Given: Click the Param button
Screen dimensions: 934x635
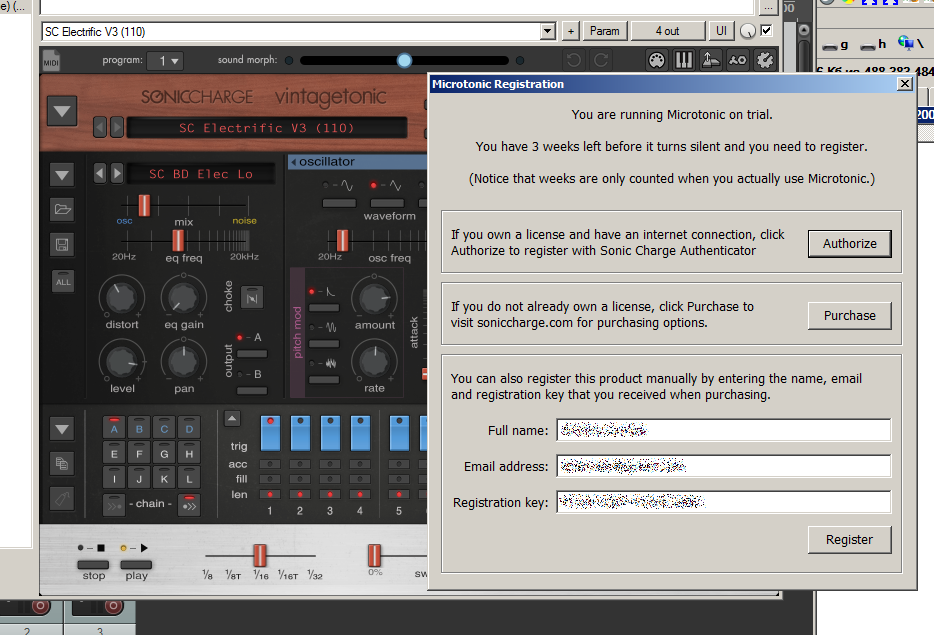Looking at the screenshot, I should [605, 31].
